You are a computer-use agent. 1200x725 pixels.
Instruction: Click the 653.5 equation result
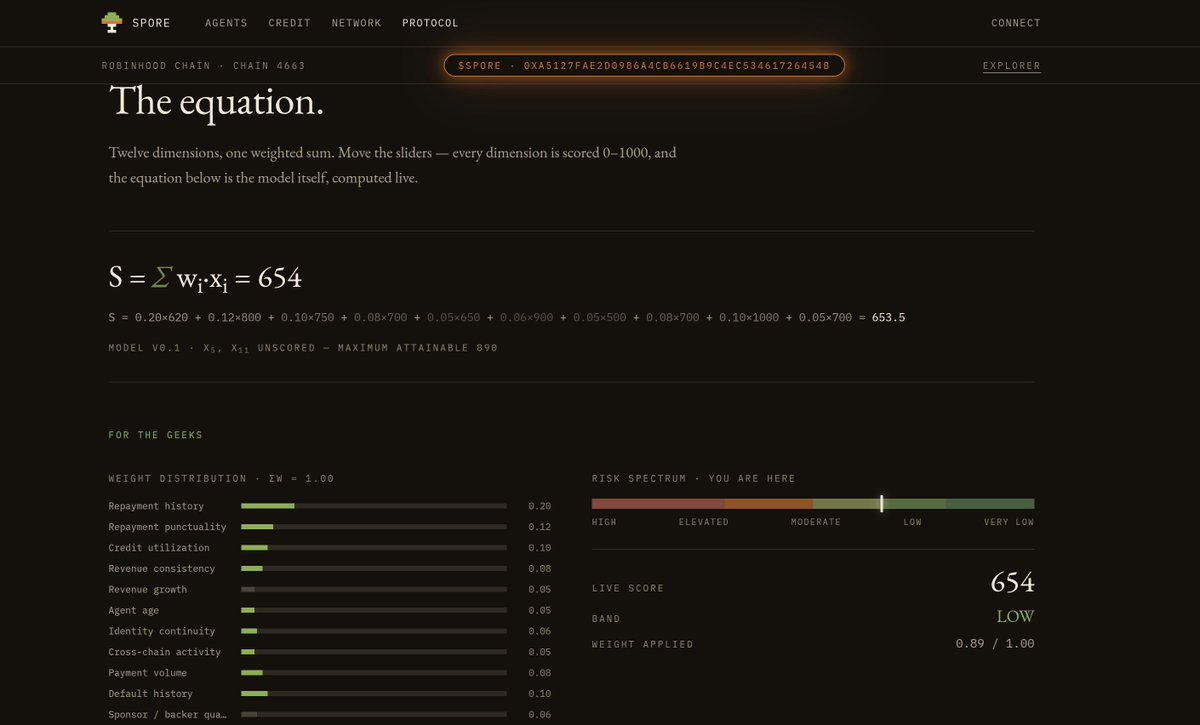[x=889, y=318]
